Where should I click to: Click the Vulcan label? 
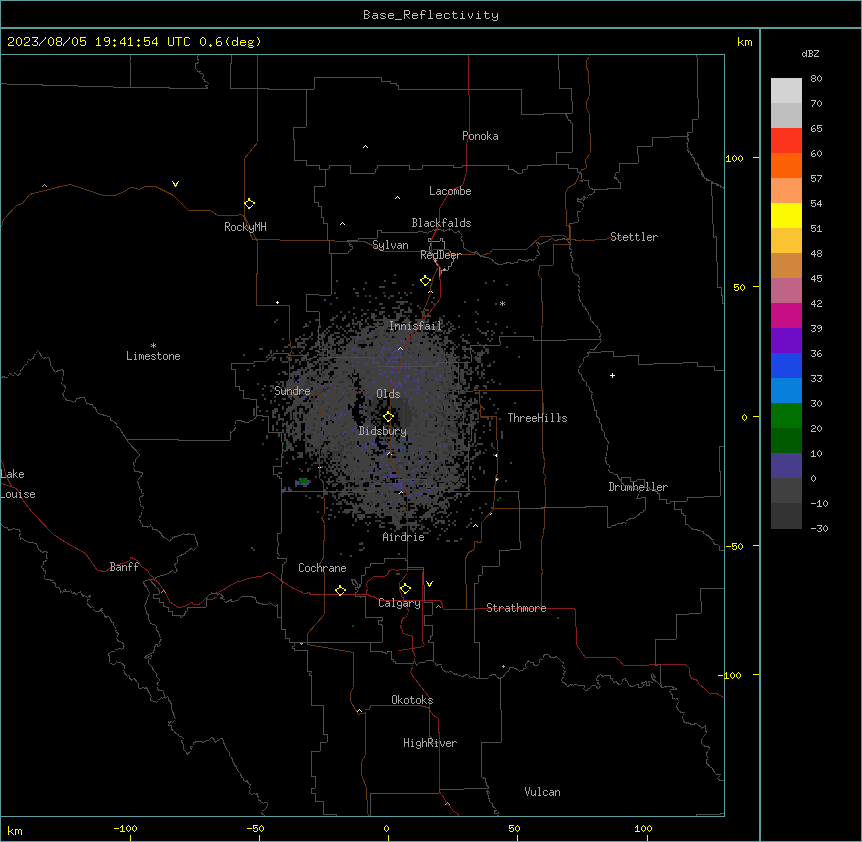tap(542, 792)
